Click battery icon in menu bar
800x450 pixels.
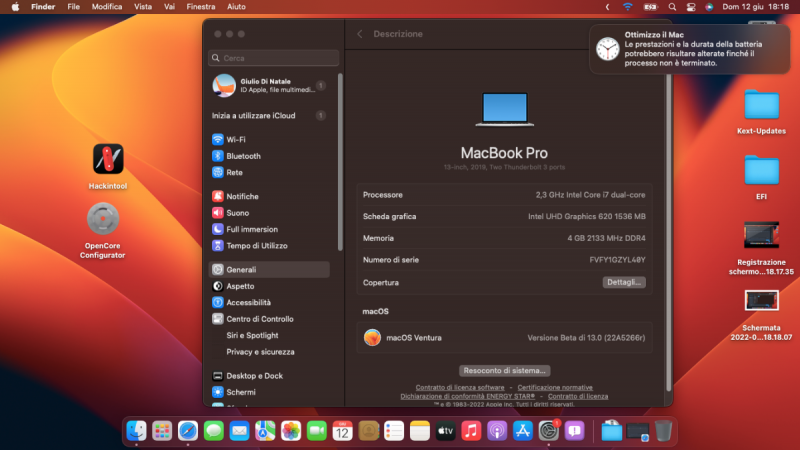651,7
